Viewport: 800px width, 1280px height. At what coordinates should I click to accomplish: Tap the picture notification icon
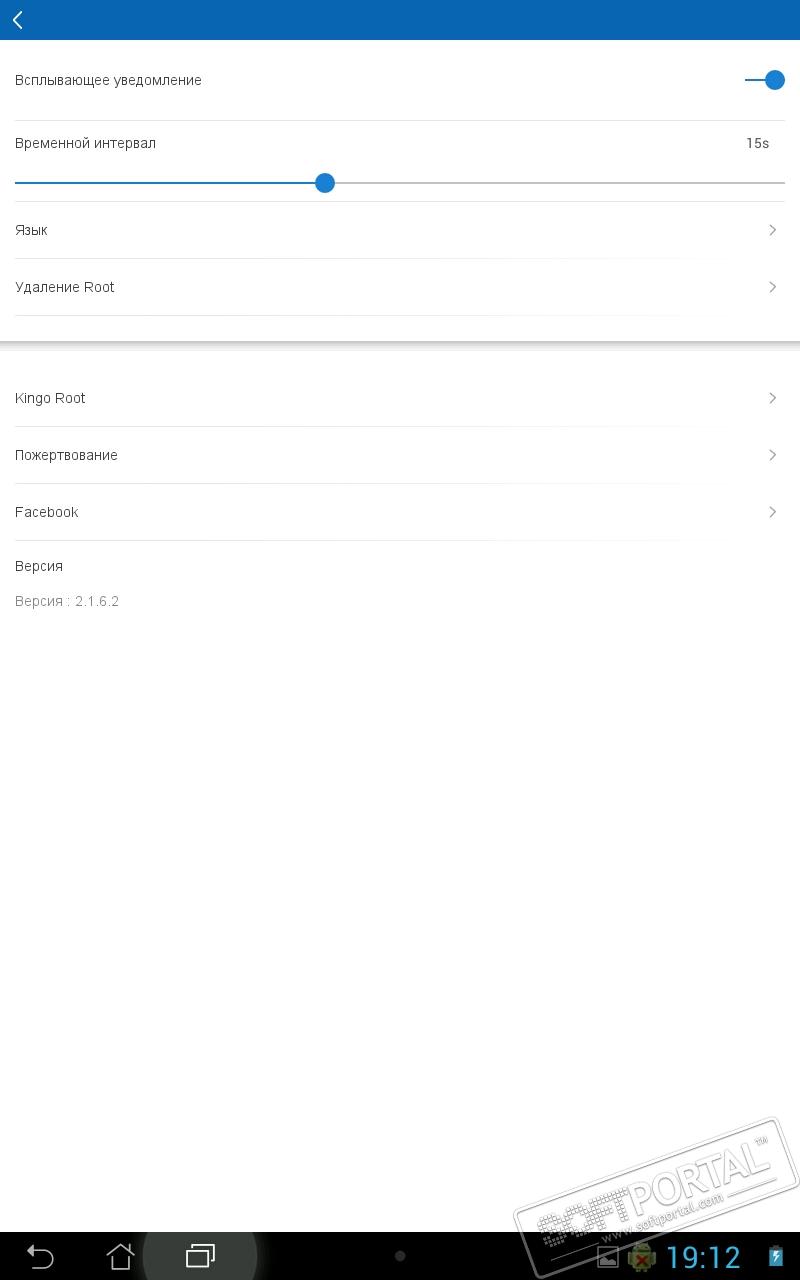608,1257
